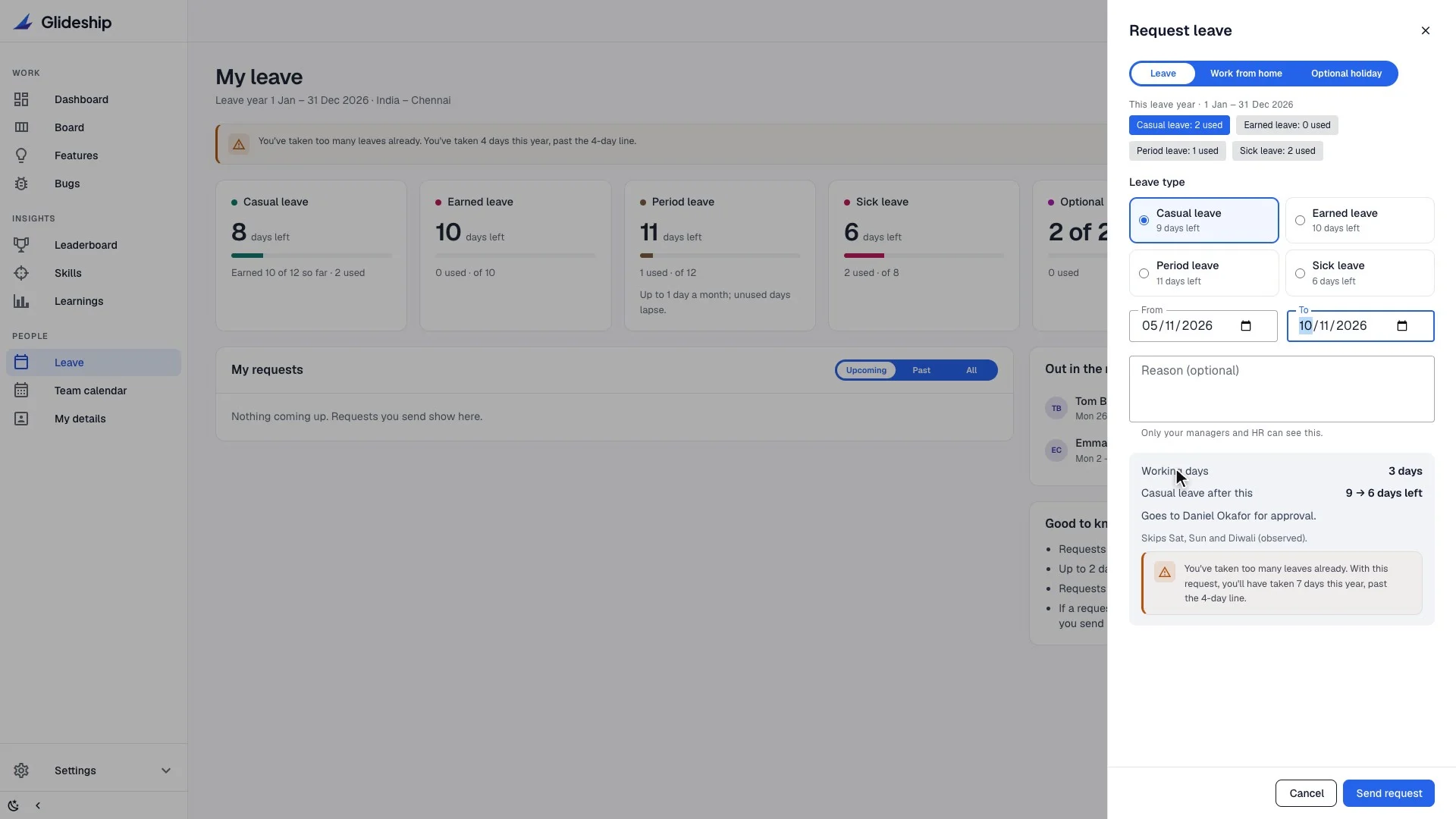The width and height of the screenshot is (1456, 819).
Task: Show All requests tab
Action: point(971,370)
